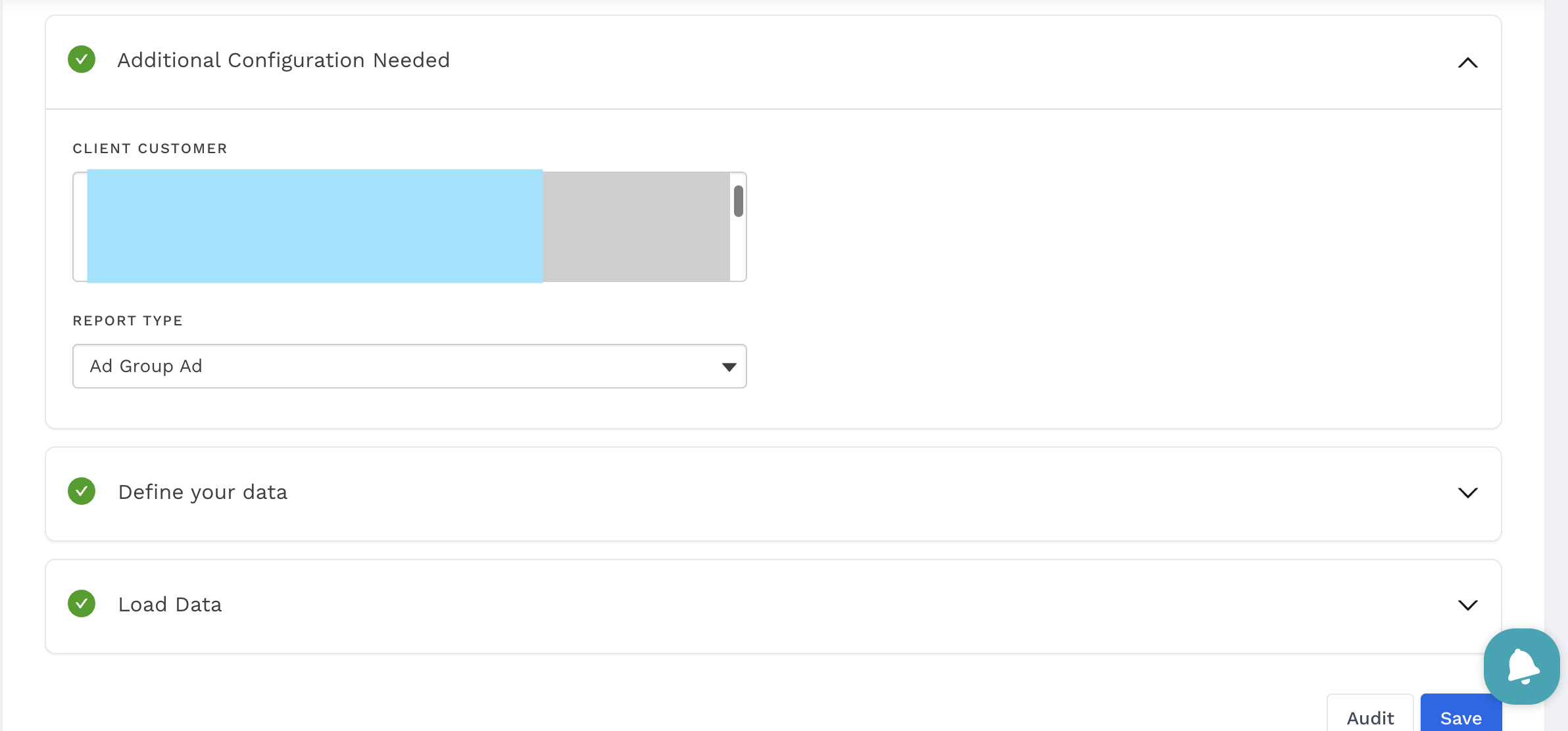Click the Ad Group Ad selected value text

pos(146,366)
